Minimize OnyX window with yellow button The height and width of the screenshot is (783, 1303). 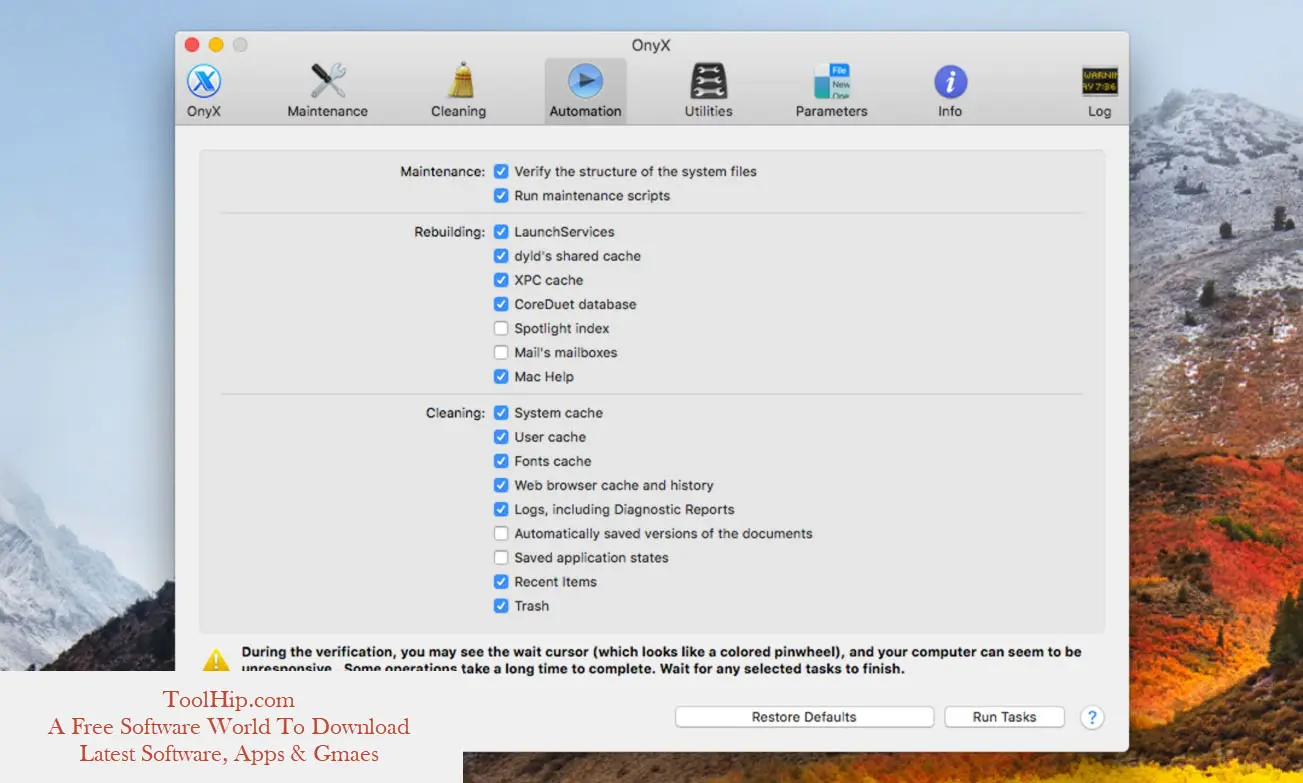click(216, 45)
